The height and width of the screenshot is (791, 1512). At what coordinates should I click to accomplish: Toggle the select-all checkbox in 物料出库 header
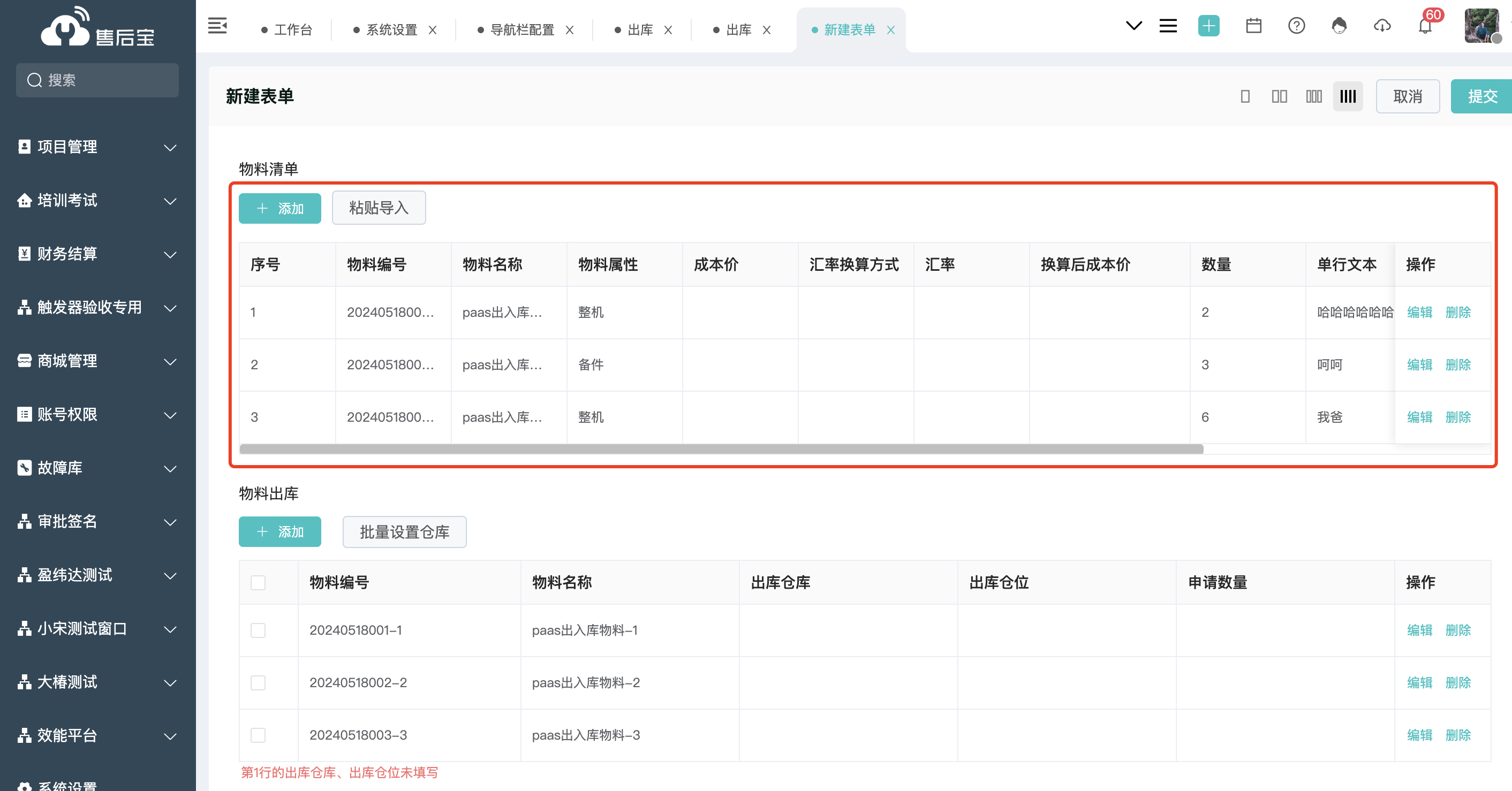click(258, 583)
